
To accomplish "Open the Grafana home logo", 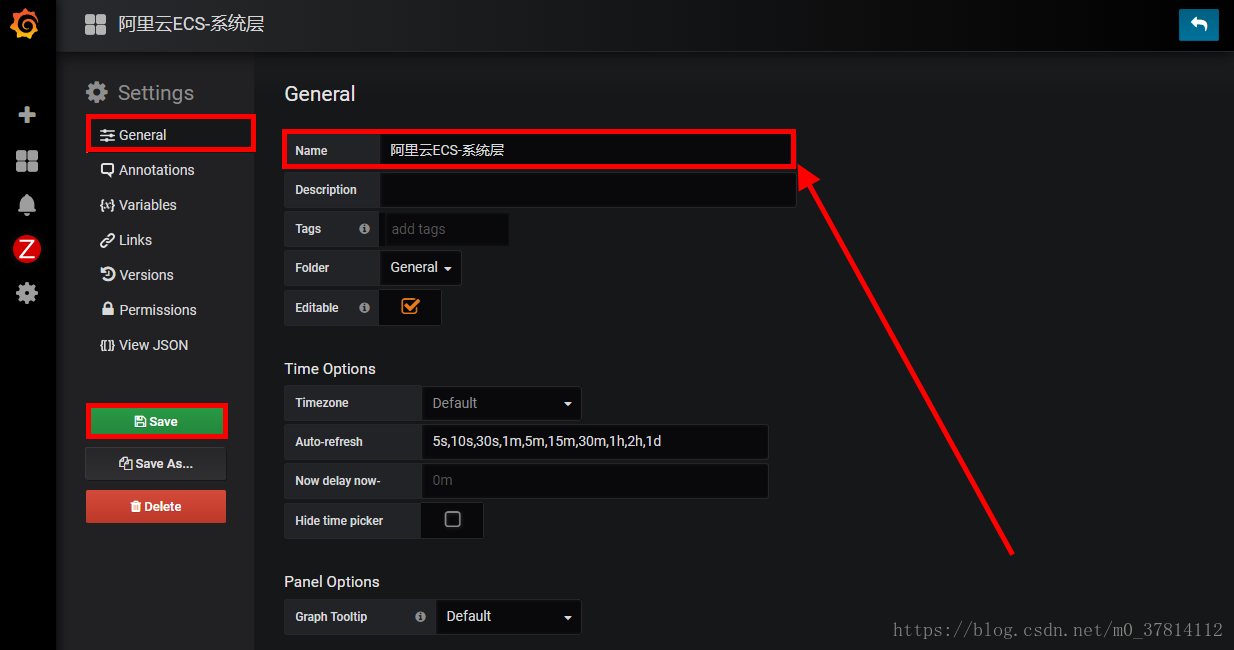I will 25,25.
